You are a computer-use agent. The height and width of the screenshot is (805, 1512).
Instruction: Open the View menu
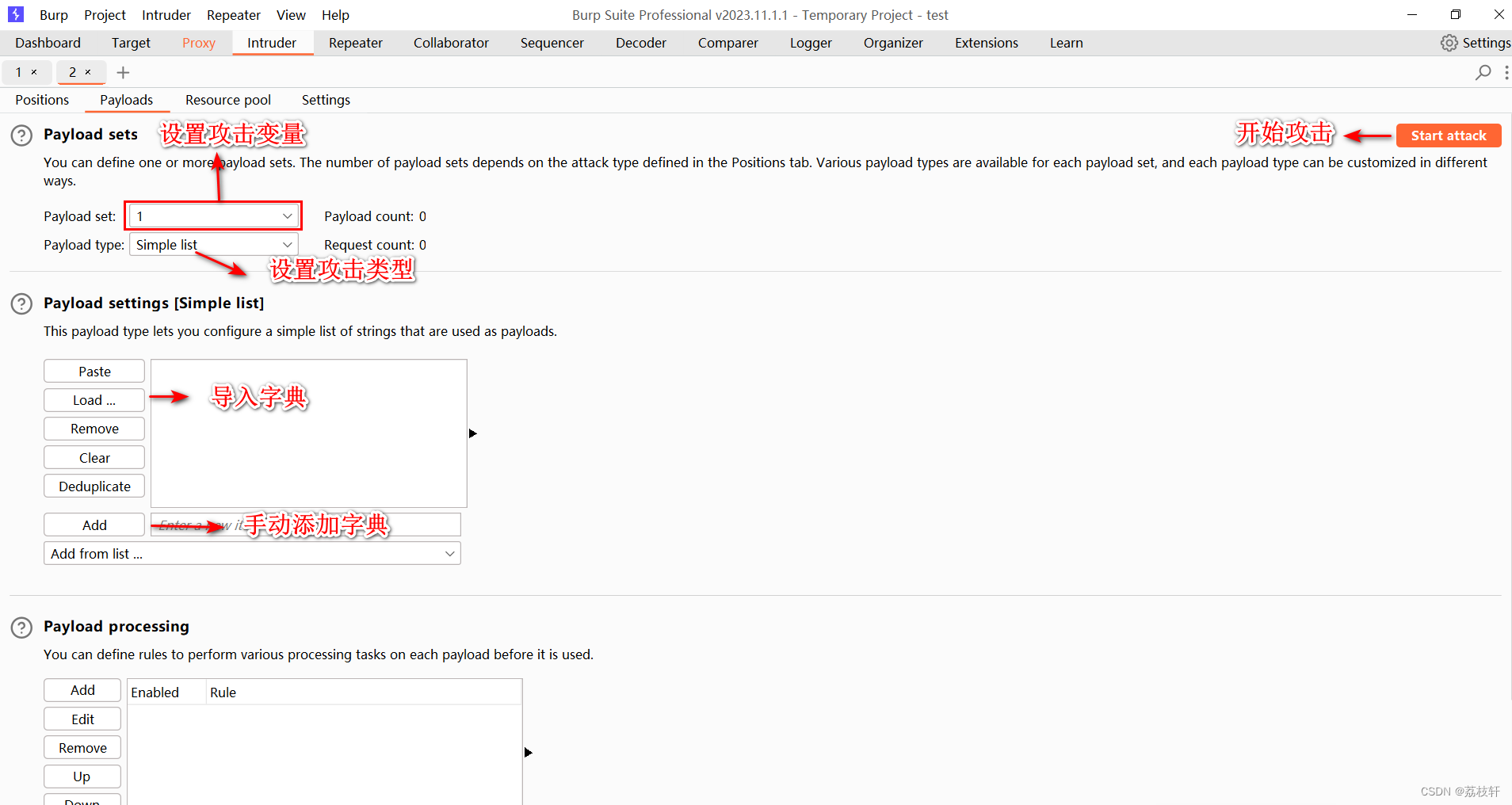point(291,15)
